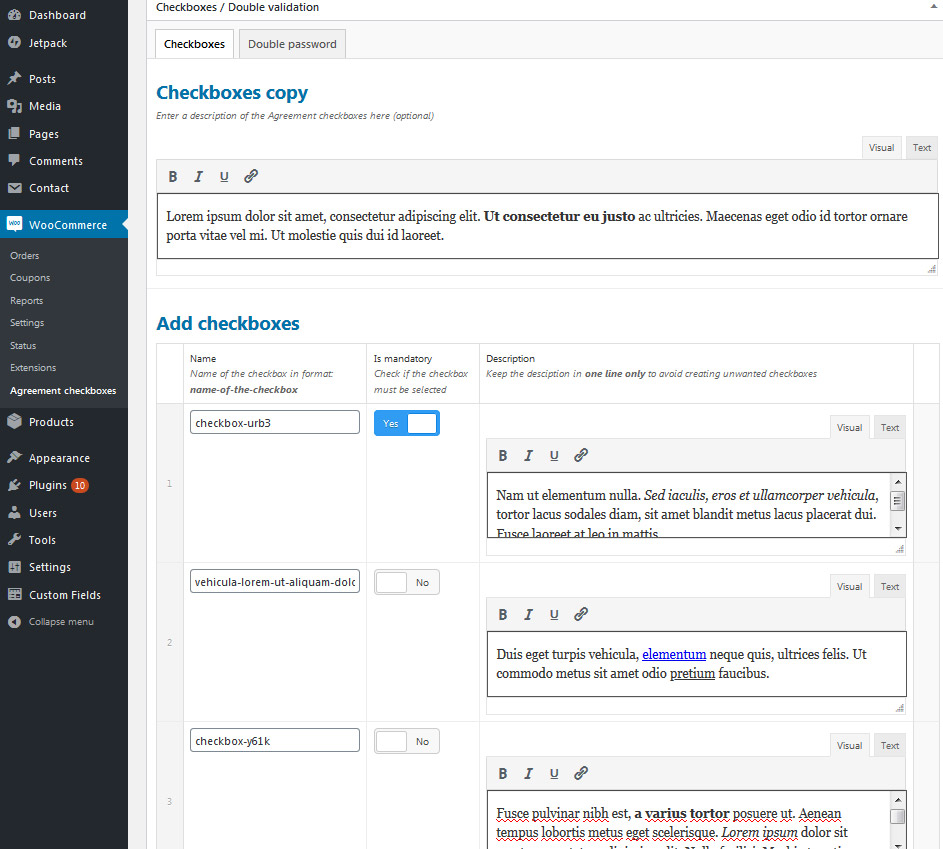Click the checkbox-urb3 name field
The height and width of the screenshot is (849, 943).
[x=275, y=422]
